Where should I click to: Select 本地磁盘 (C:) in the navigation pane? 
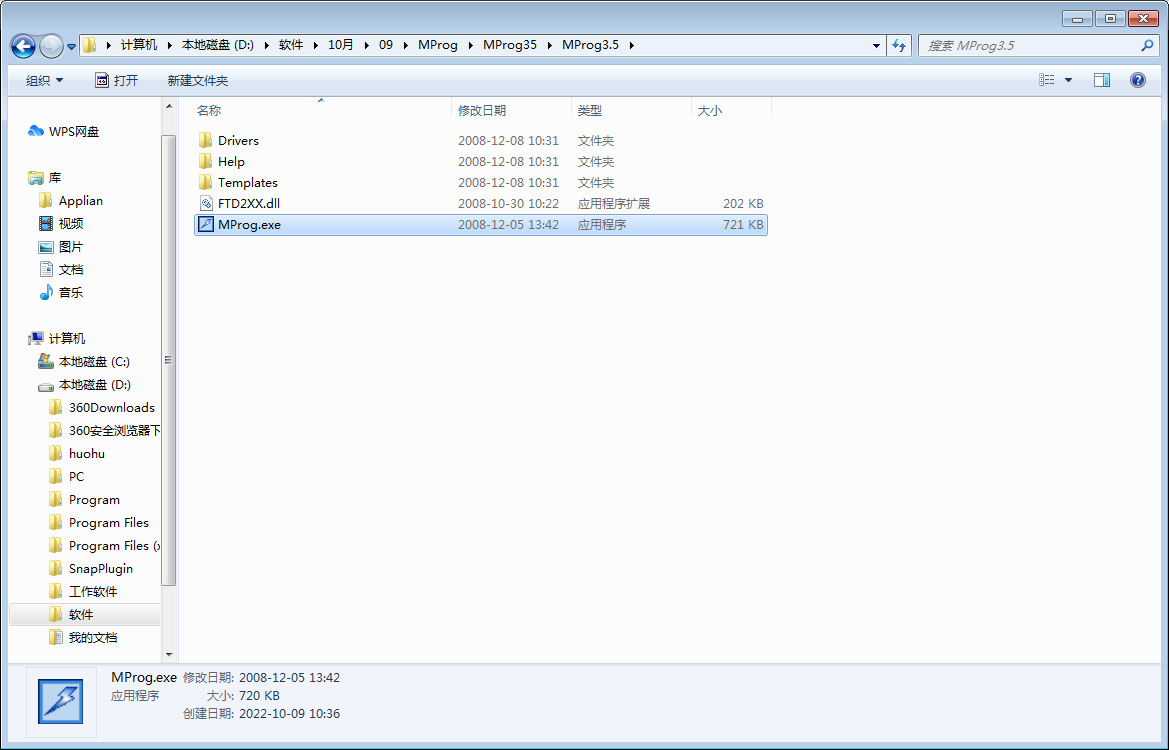(x=94, y=362)
